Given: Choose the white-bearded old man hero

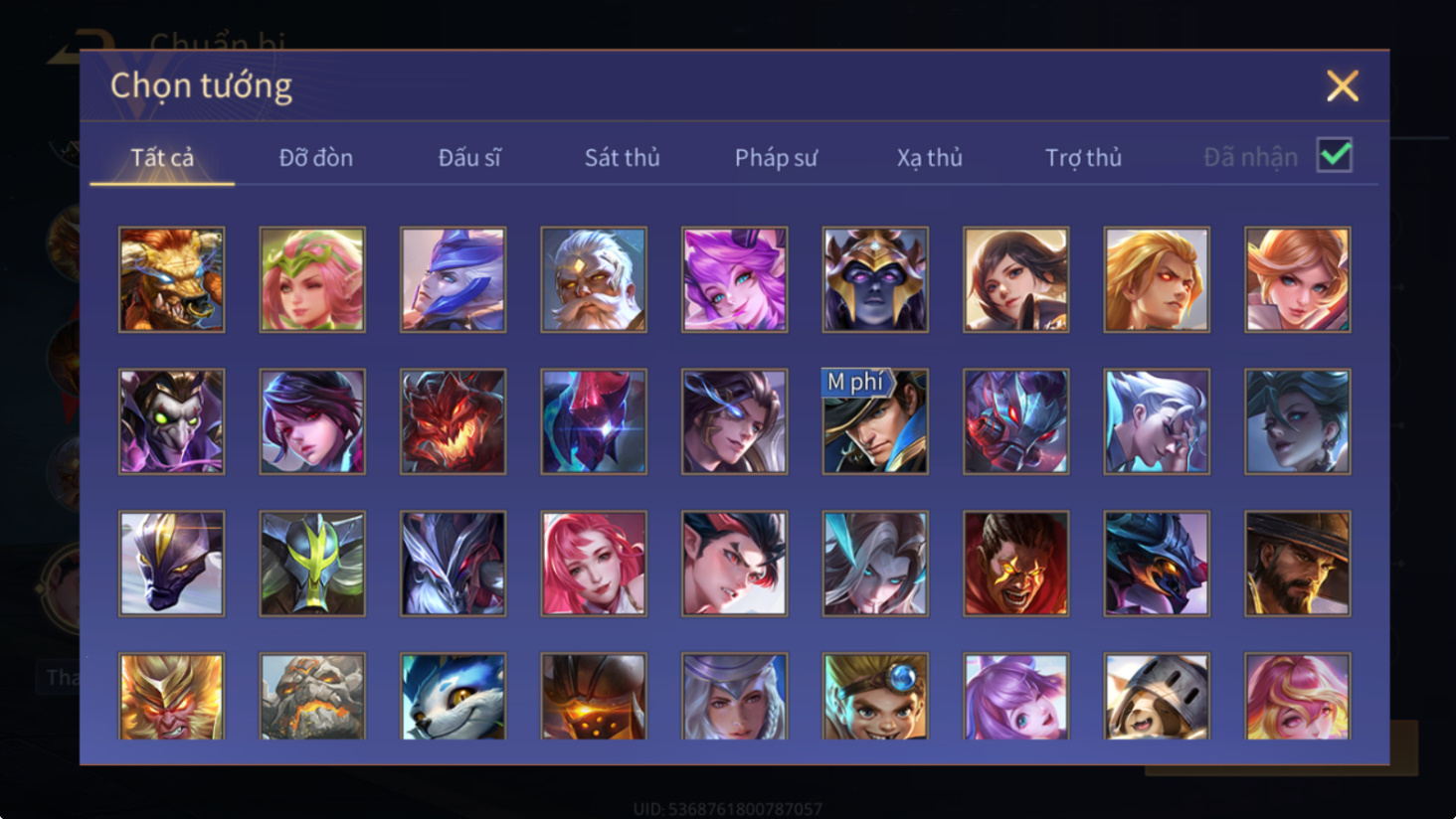Looking at the screenshot, I should (x=594, y=279).
